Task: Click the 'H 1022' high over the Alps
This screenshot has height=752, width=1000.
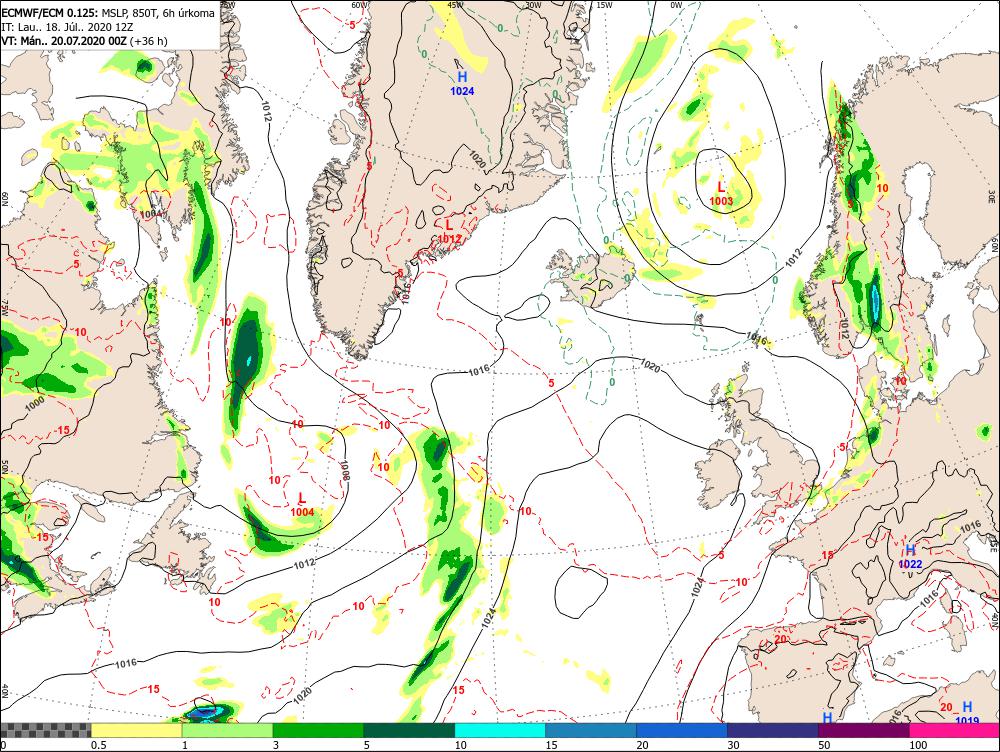Action: pos(910,557)
